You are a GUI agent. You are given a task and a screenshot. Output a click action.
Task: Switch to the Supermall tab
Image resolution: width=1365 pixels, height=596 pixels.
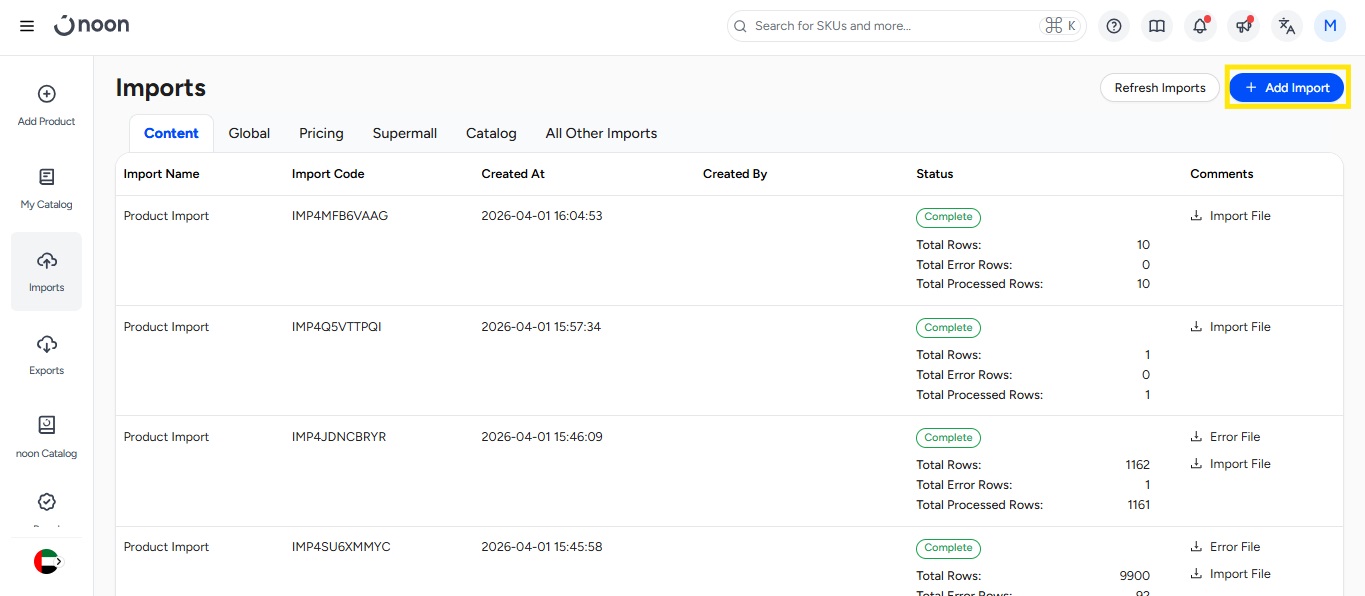point(404,133)
